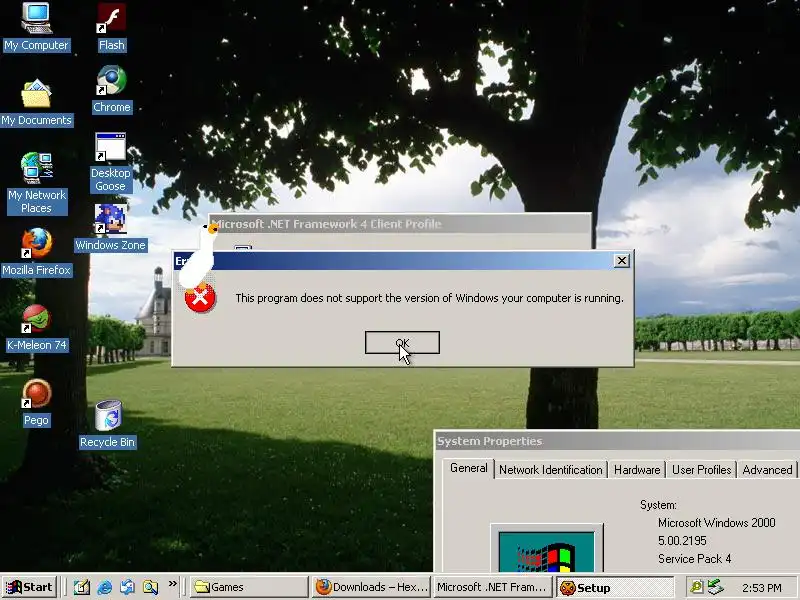Select the My Documents folder icon

[36, 102]
